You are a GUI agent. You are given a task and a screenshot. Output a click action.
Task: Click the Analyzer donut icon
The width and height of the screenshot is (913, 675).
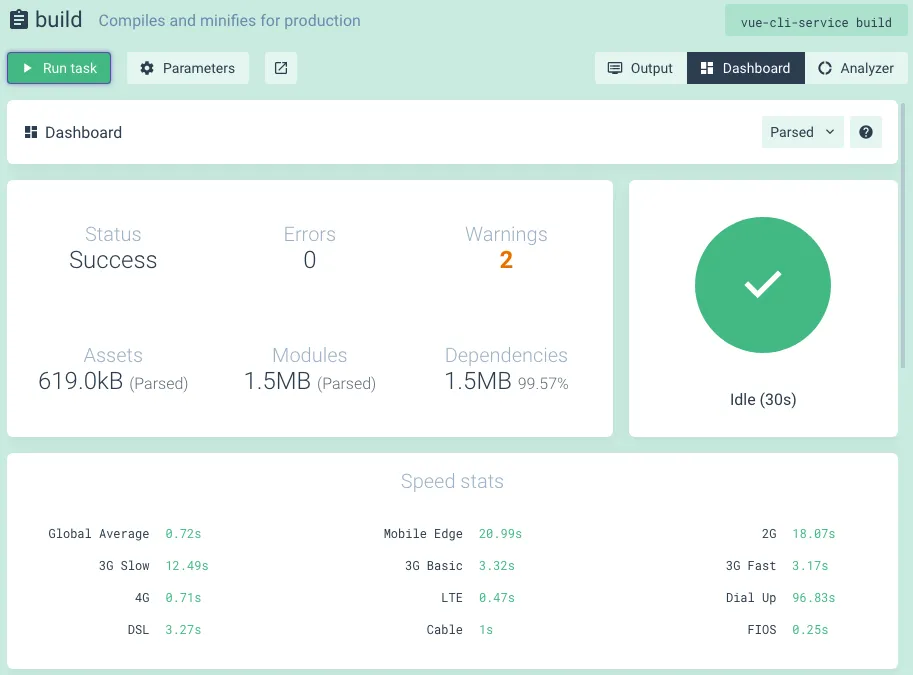(x=824, y=68)
